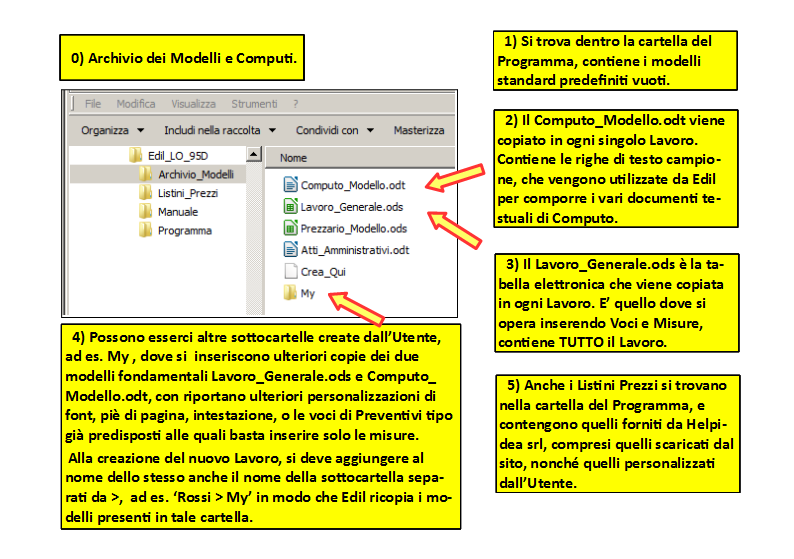The image size is (794, 559).
Task: Select the Programma folder icon
Action: [x=145, y=230]
